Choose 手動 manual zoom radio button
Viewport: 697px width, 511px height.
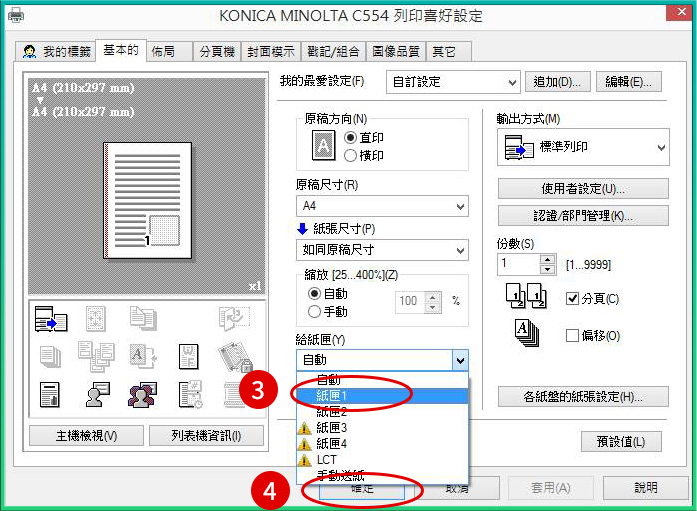tap(314, 311)
